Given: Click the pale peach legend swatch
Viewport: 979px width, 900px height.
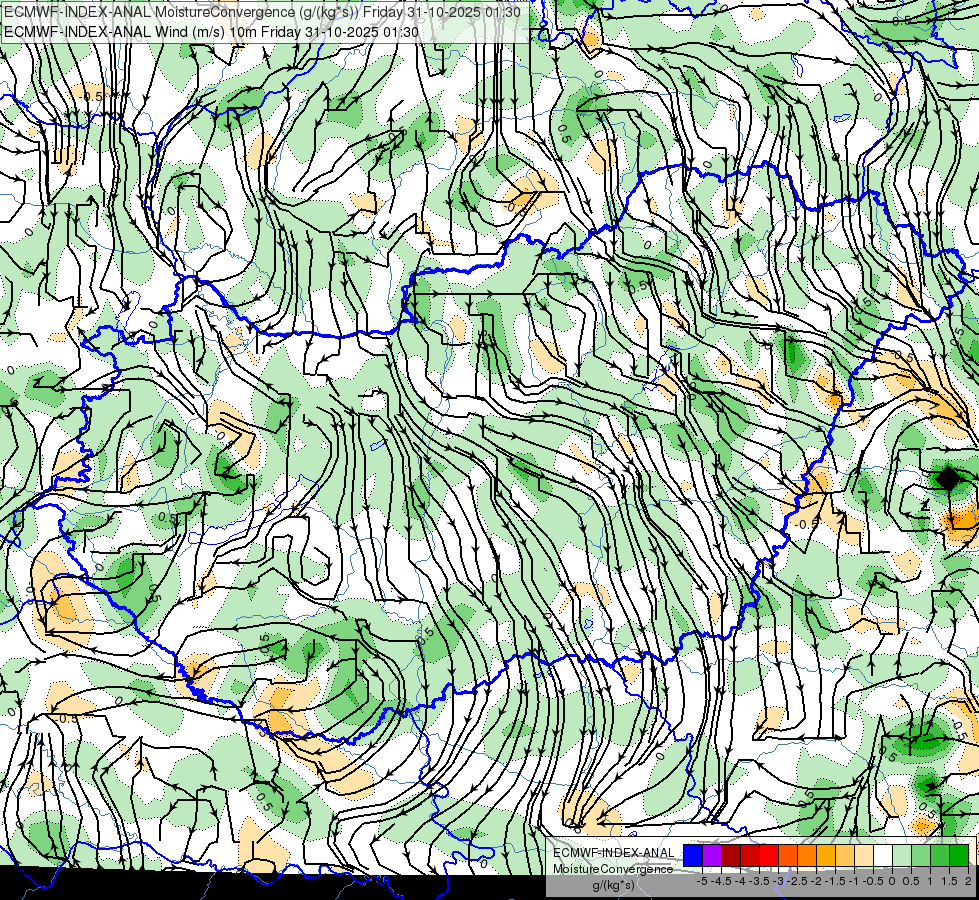Looking at the screenshot, I should click(x=863, y=855).
